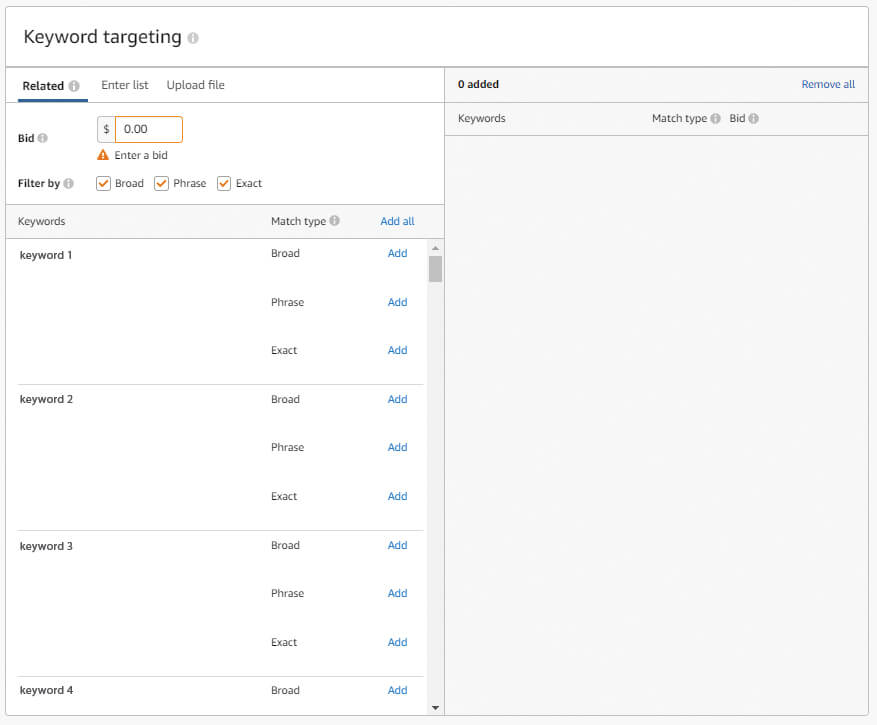Click info icon beside Bid label

click(43, 138)
